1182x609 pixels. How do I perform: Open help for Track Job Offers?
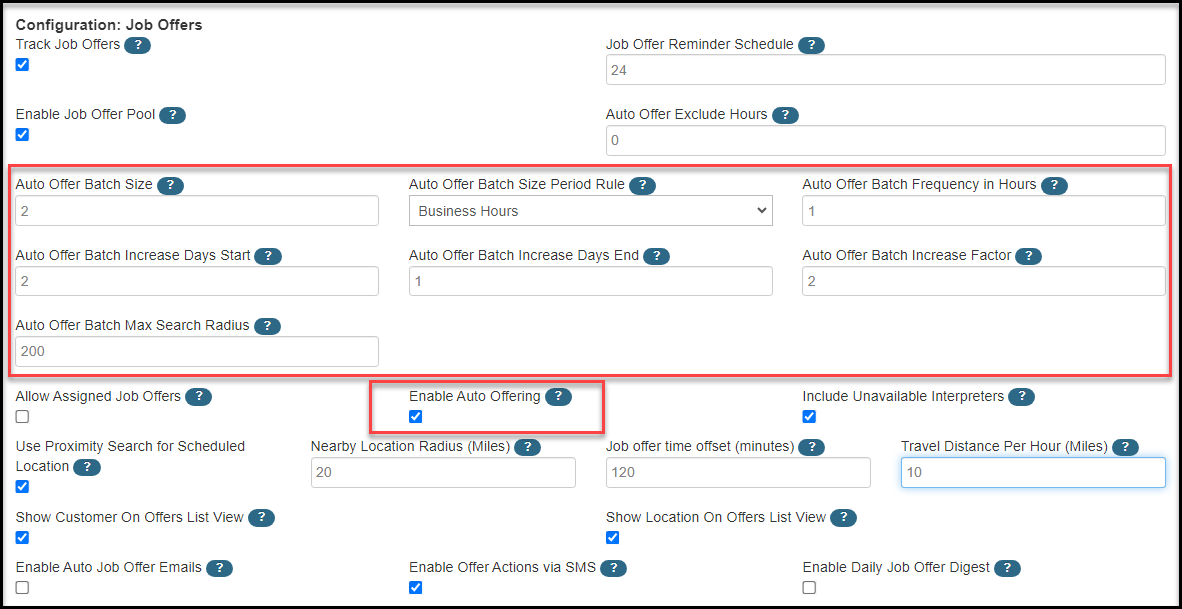(x=138, y=45)
